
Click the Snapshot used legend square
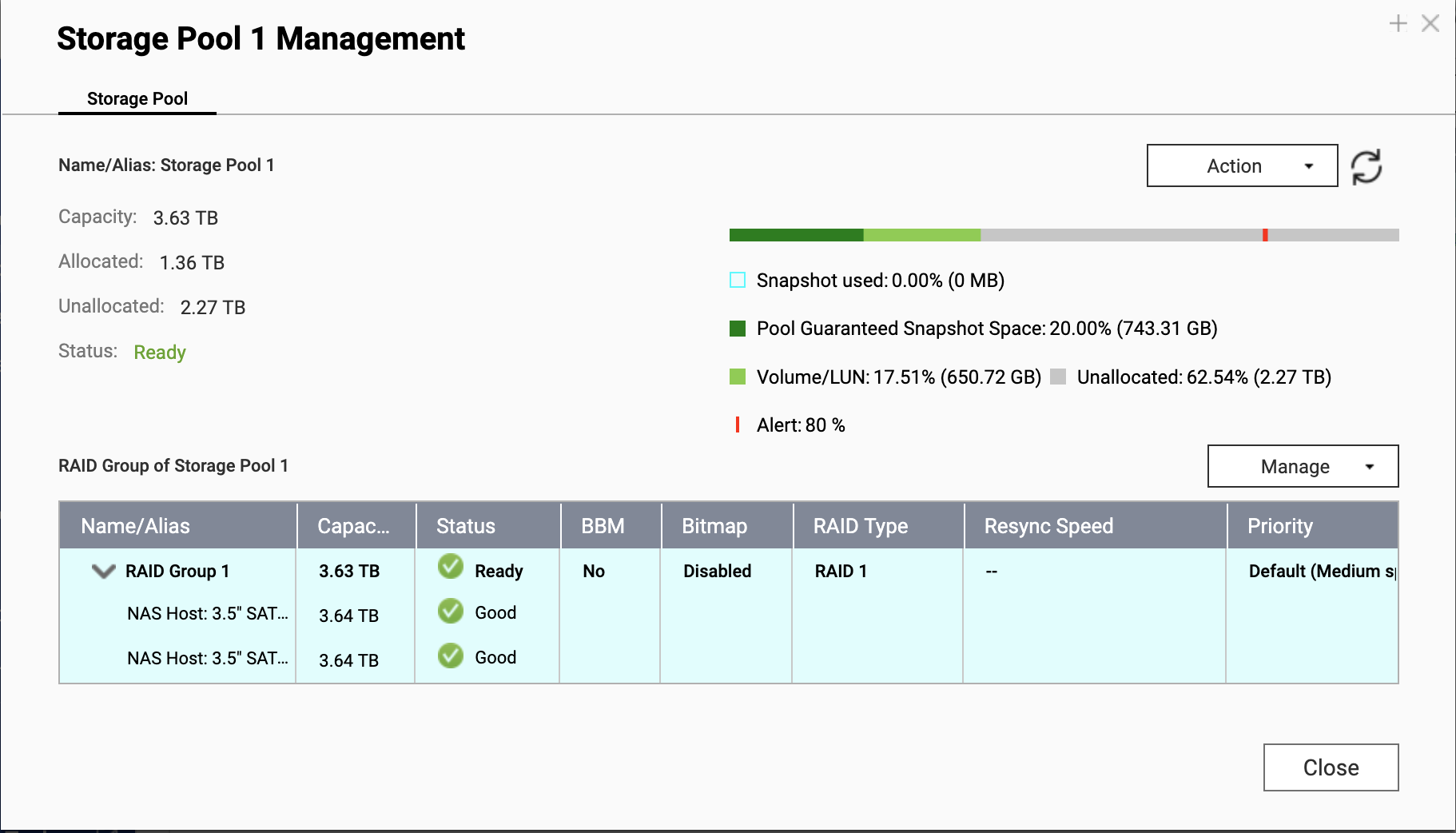[738, 280]
